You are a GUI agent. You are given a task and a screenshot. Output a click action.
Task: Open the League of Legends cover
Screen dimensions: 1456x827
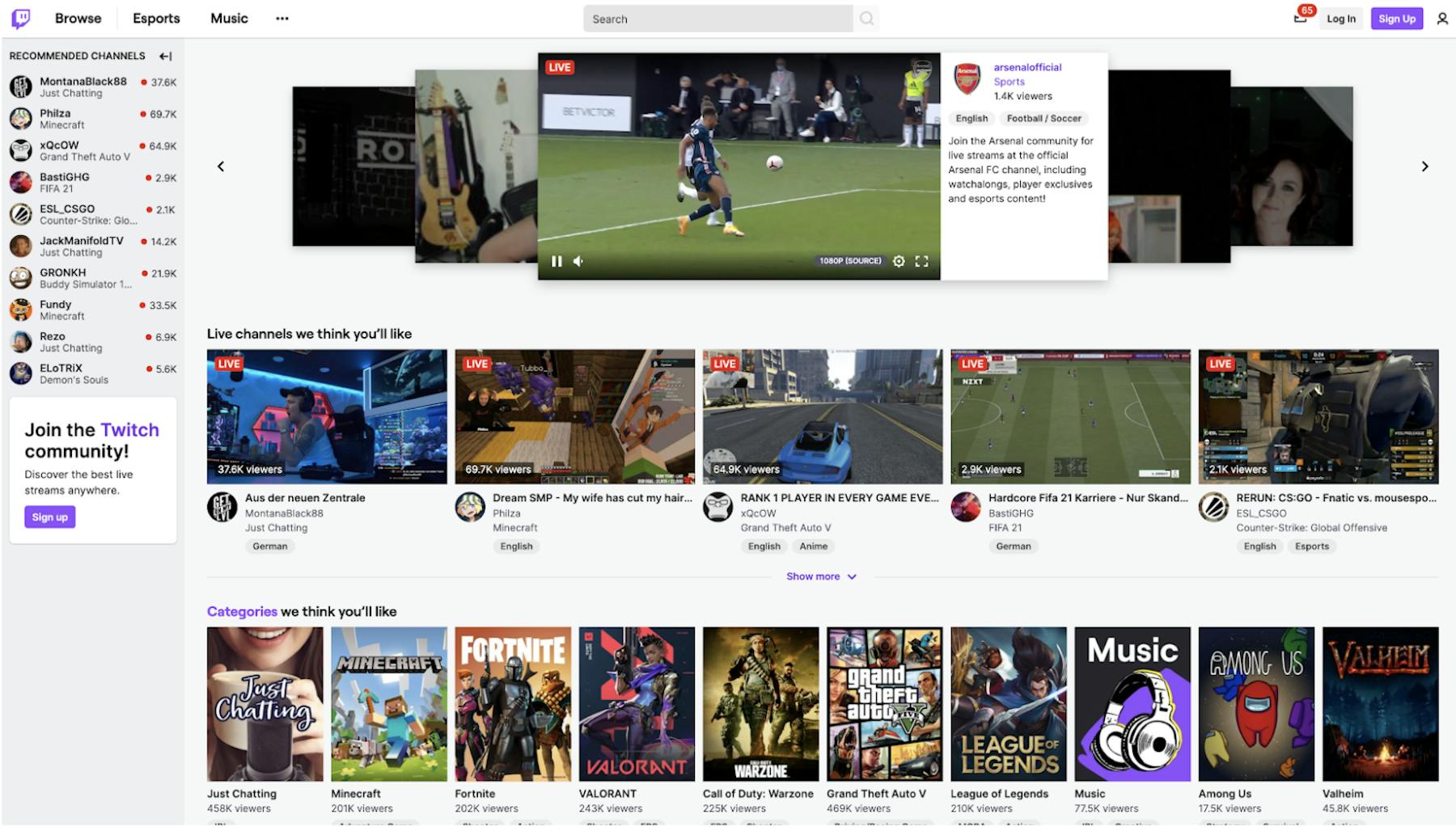click(x=1009, y=703)
